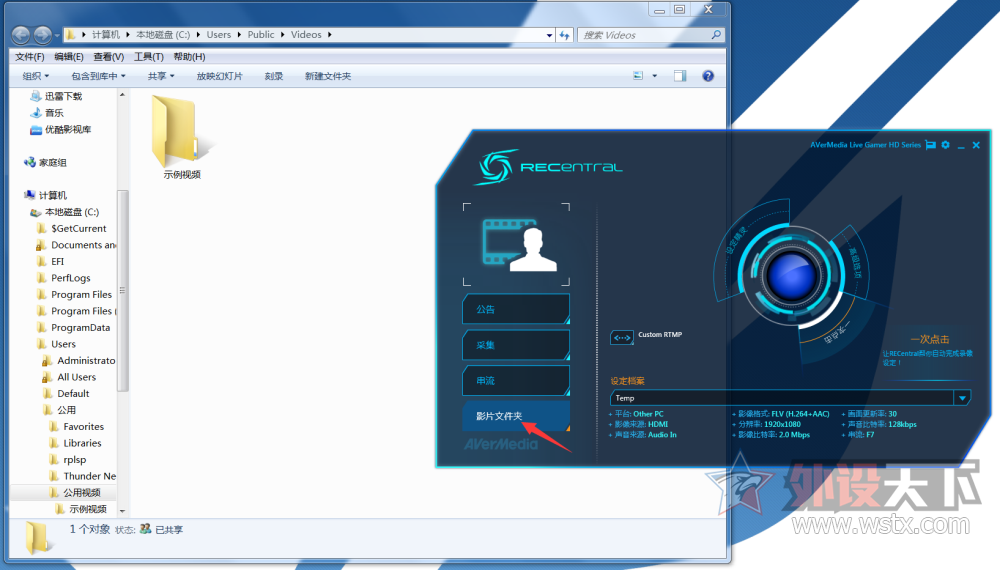Click the refresh button beside address bar
1000x570 pixels.
pyautogui.click(x=564, y=35)
